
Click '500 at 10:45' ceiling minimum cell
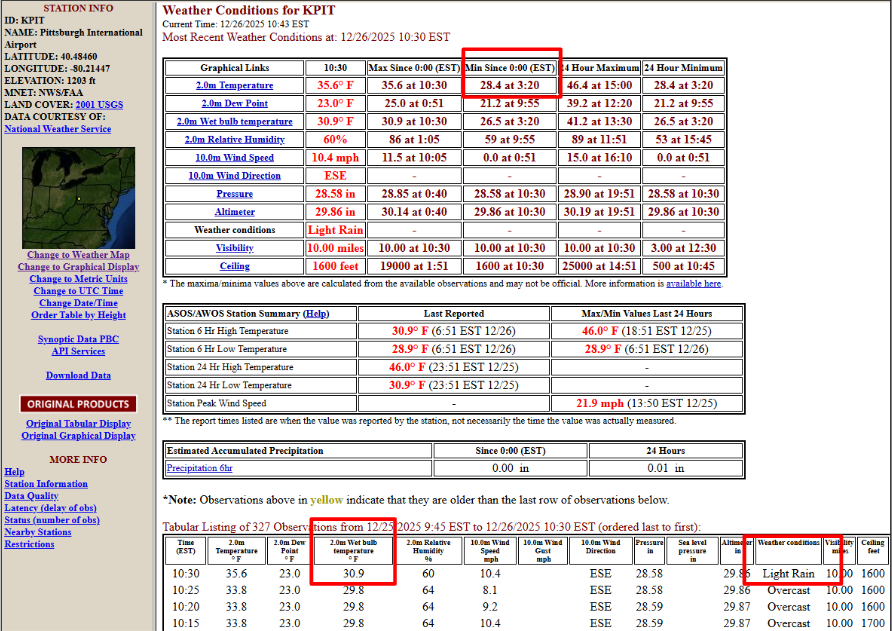click(x=683, y=266)
